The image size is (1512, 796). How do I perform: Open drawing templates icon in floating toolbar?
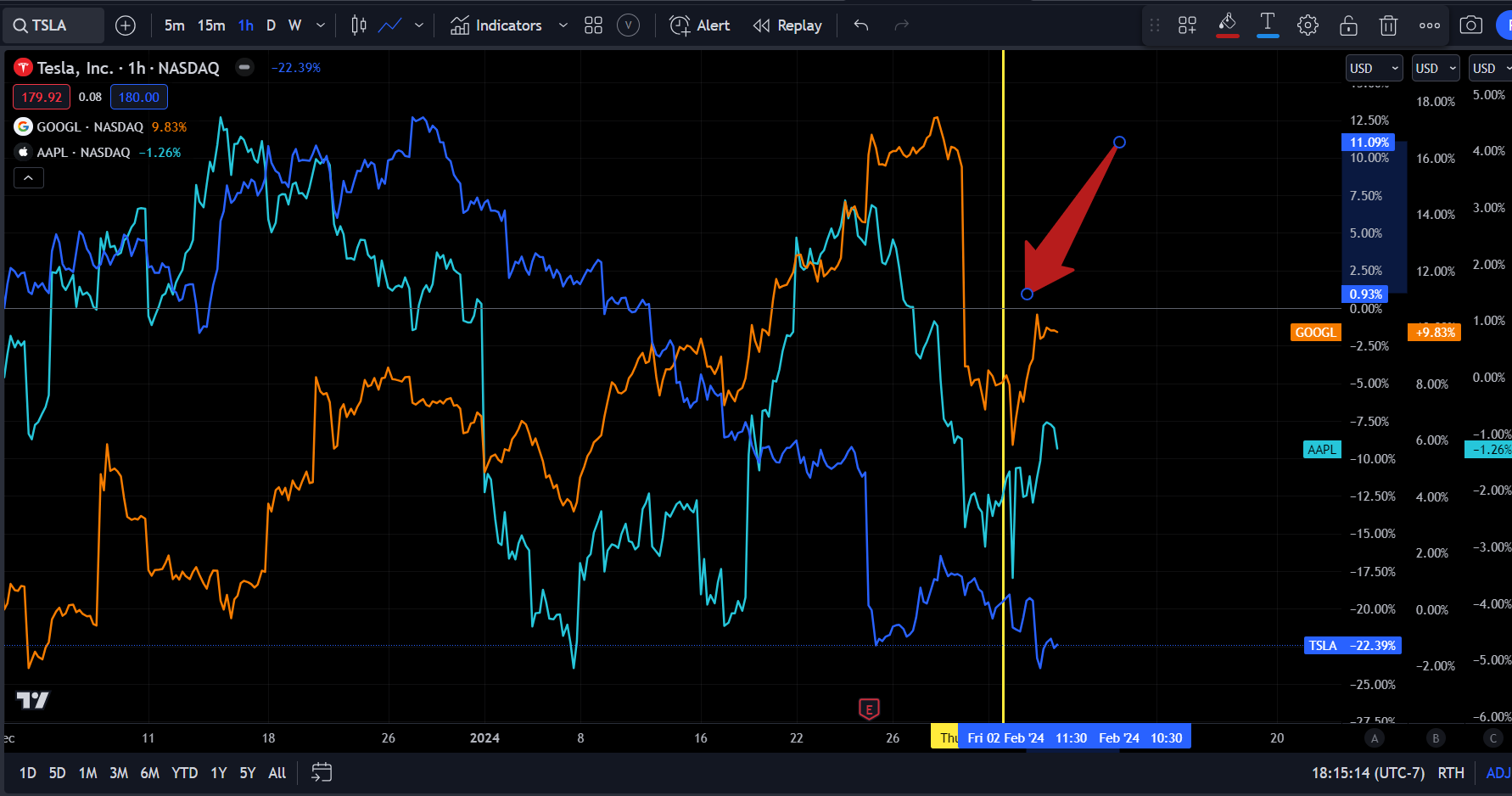coord(1188,25)
